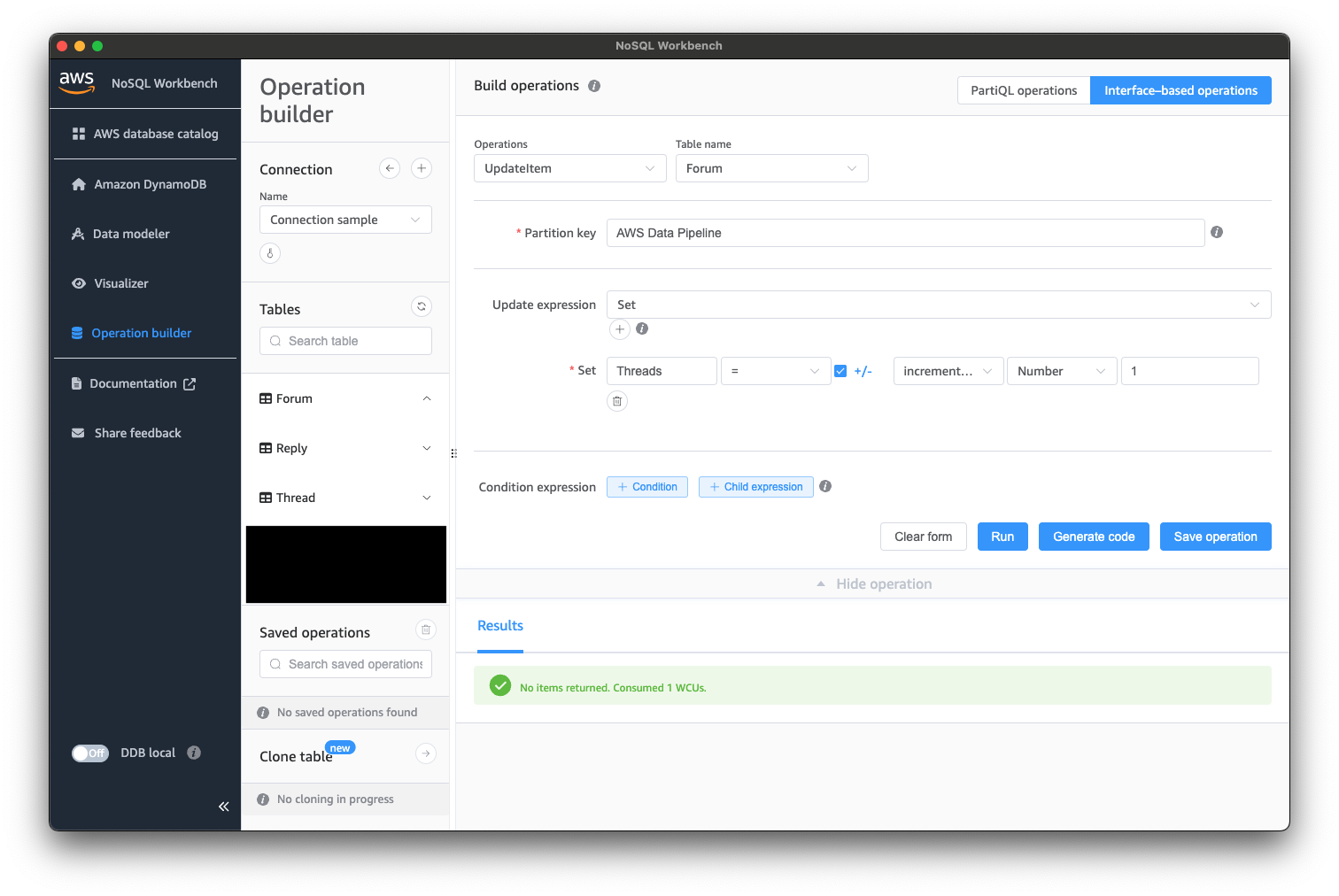This screenshot has height=896, width=1339.
Task: Collapse with Hide operation bar
Action: [872, 583]
